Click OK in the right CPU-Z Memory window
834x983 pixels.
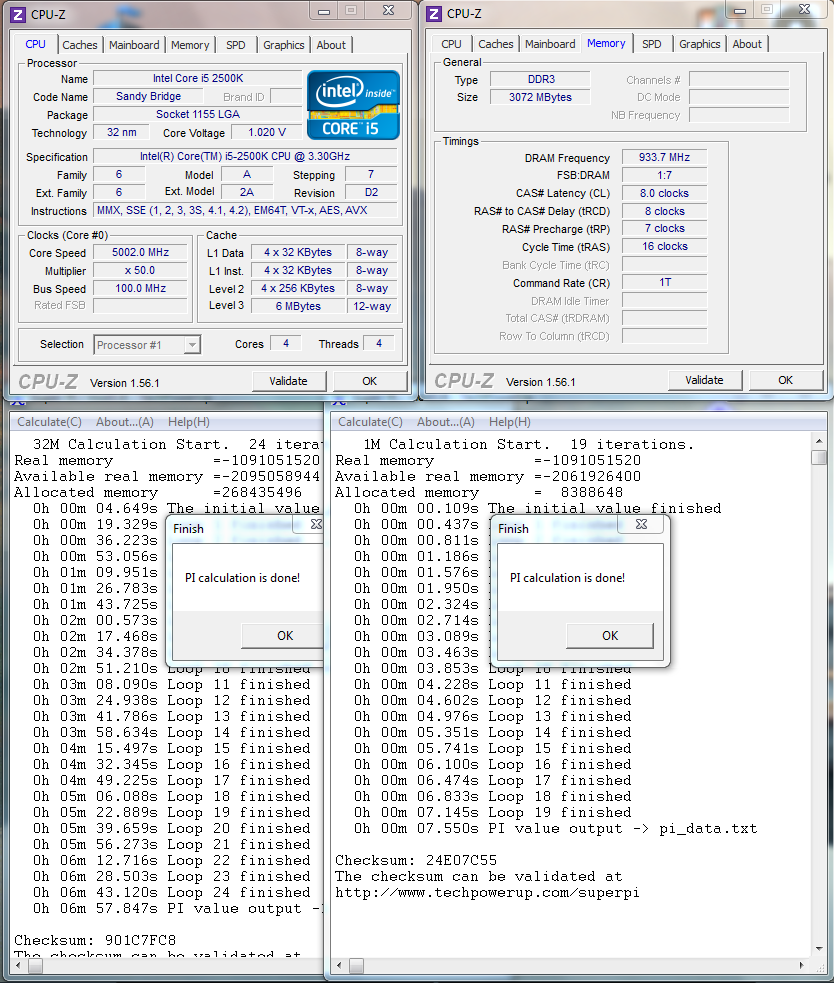786,380
